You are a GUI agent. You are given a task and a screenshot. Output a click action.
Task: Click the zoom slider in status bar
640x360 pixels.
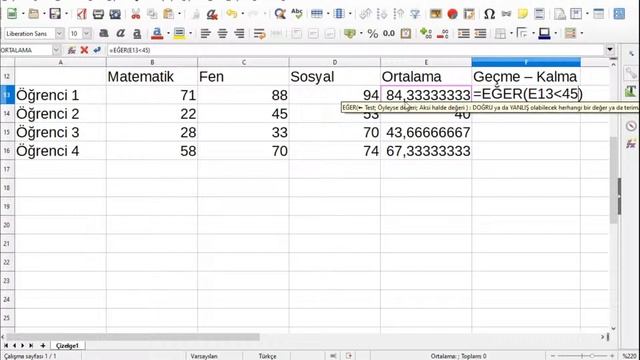[x=582, y=356]
